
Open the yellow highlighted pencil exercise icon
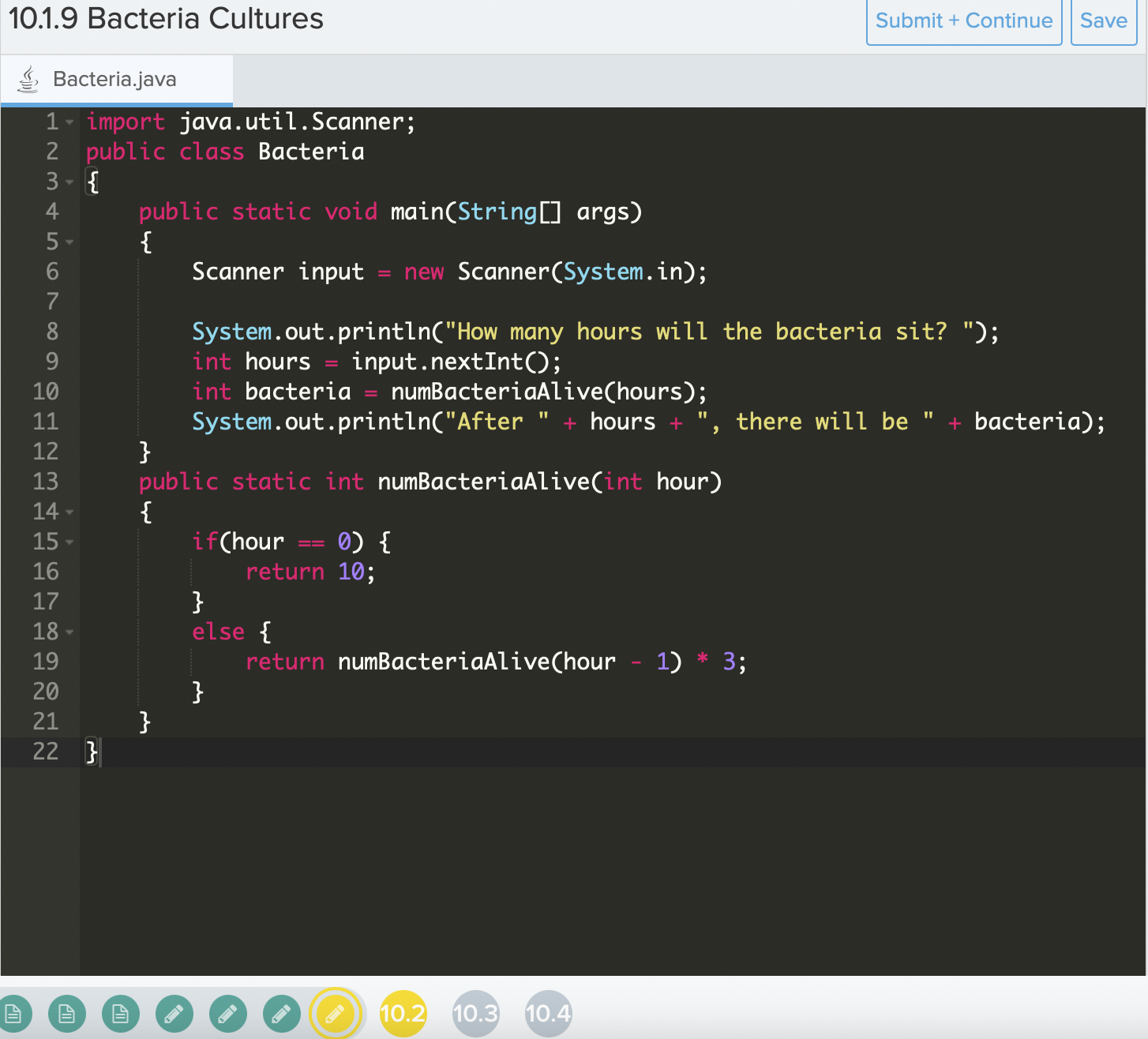coord(335,1013)
